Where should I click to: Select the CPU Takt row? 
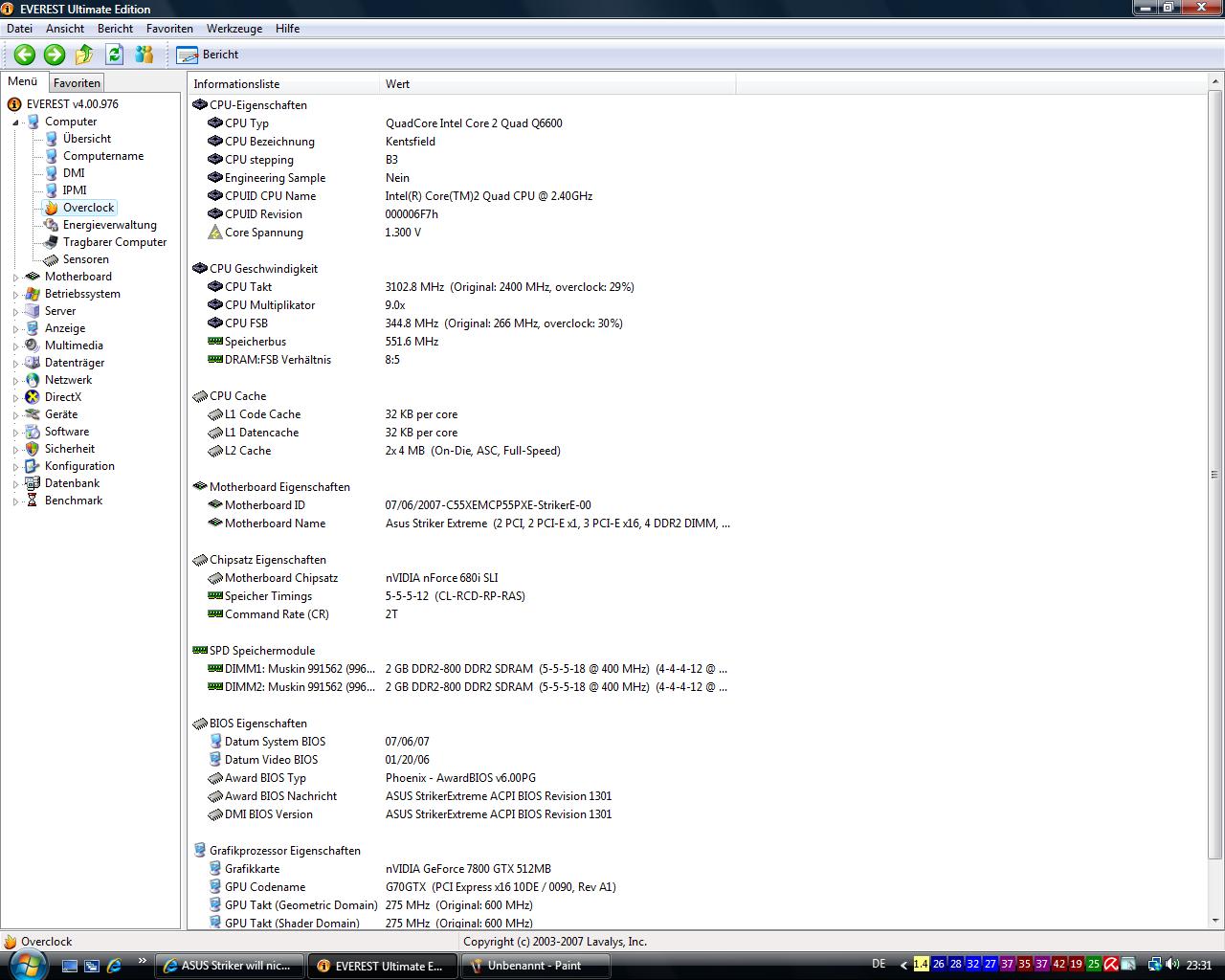[461, 287]
